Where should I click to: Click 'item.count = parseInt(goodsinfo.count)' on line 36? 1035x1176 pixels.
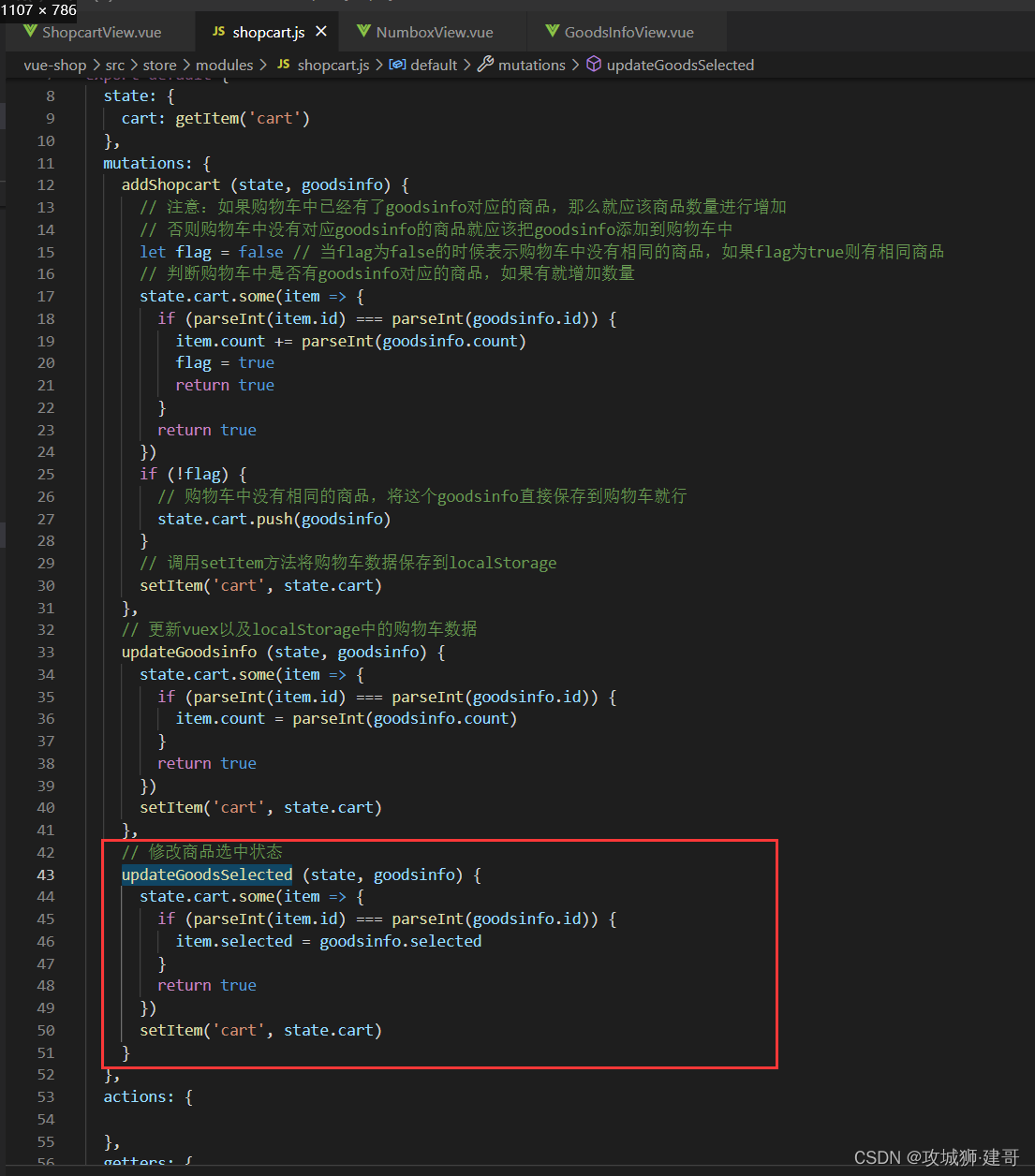coord(347,718)
